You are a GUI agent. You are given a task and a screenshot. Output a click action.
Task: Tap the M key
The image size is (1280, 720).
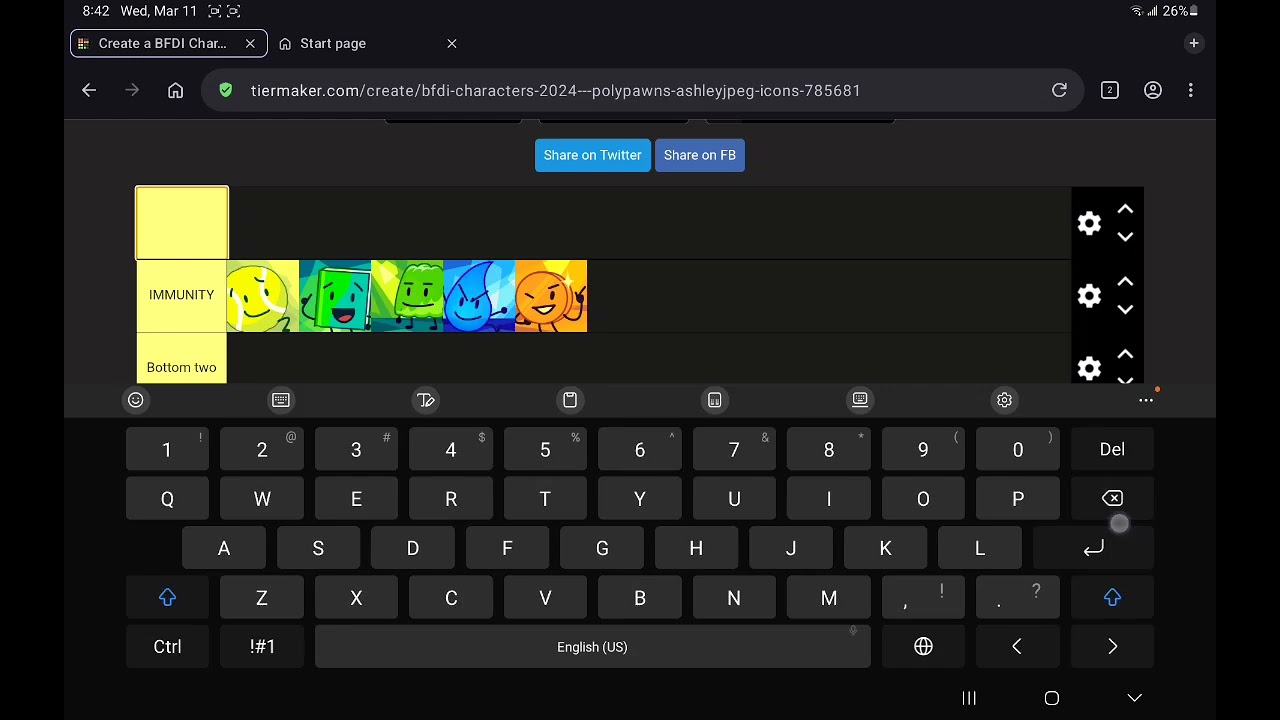point(829,598)
